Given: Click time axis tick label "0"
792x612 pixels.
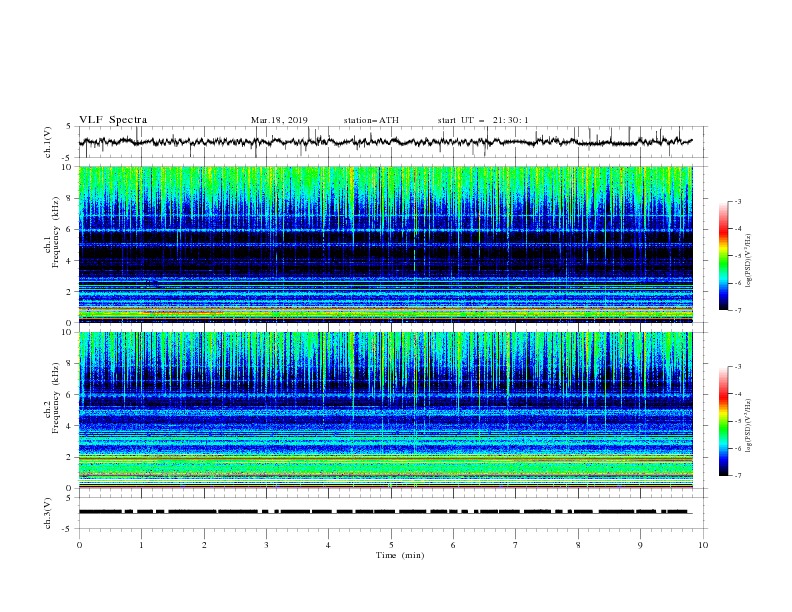Looking at the screenshot, I should pos(79,545).
